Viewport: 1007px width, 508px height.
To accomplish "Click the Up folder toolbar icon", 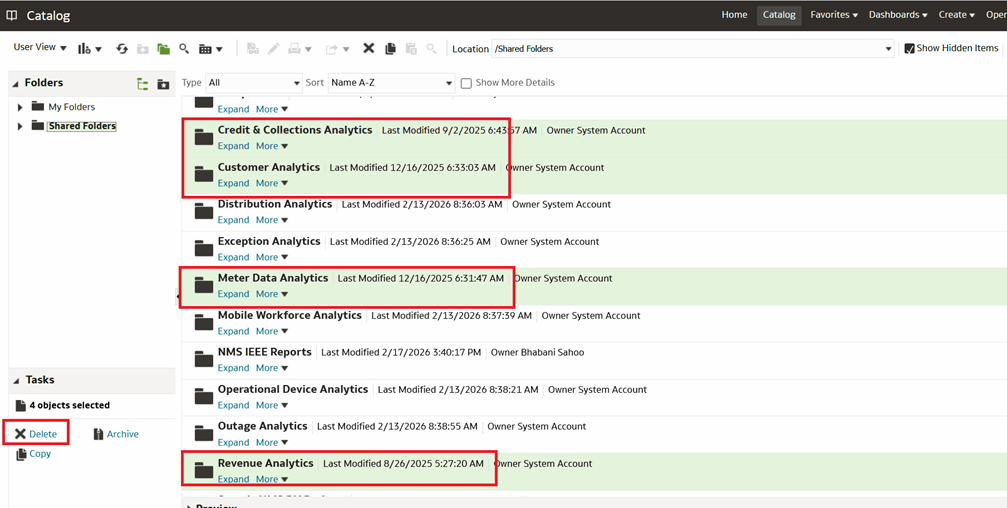I will point(143,49).
